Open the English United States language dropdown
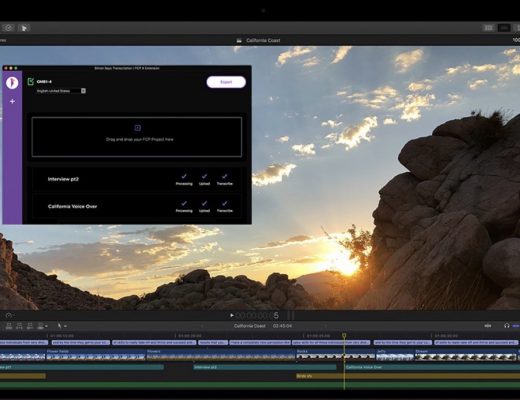 click(x=61, y=91)
